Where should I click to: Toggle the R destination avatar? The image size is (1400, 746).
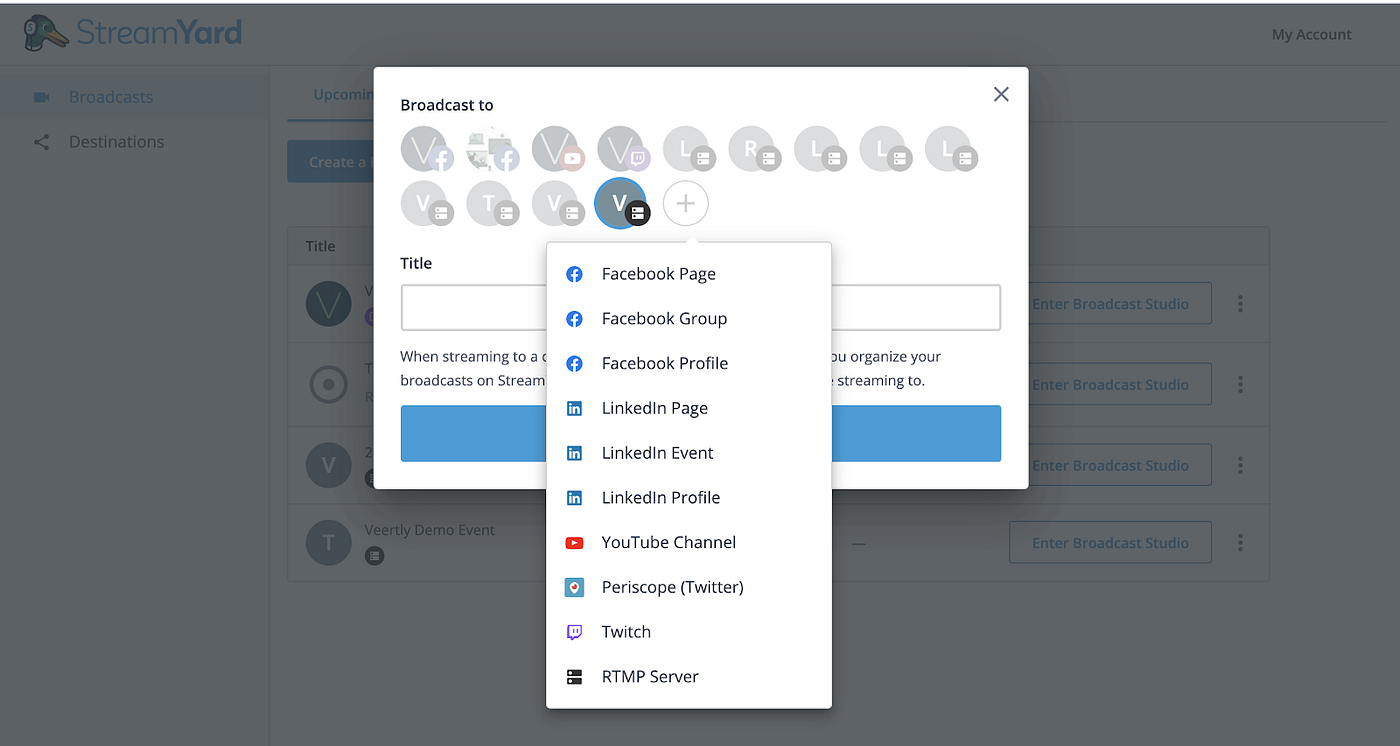(753, 149)
